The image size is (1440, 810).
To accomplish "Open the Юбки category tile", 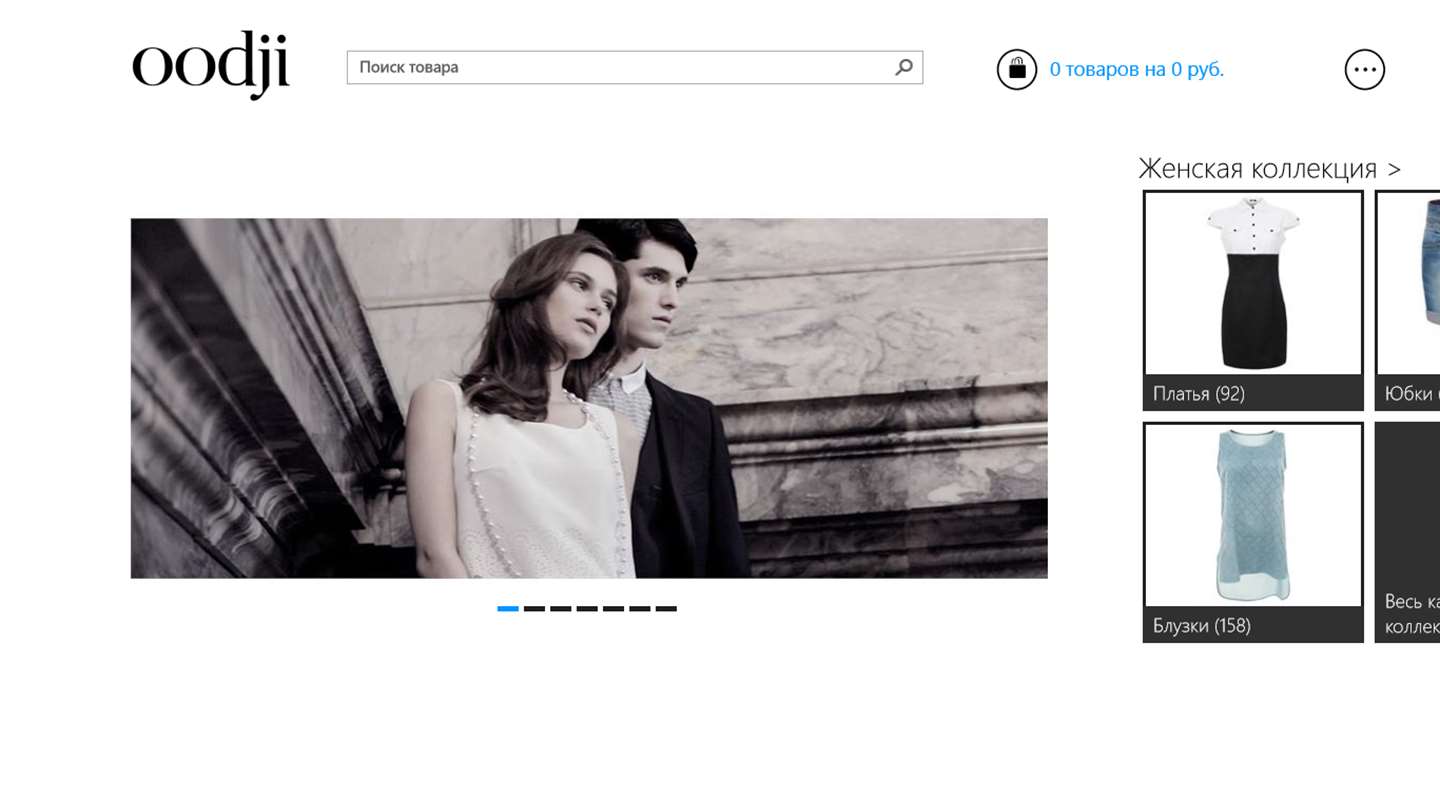I will pos(1408,300).
